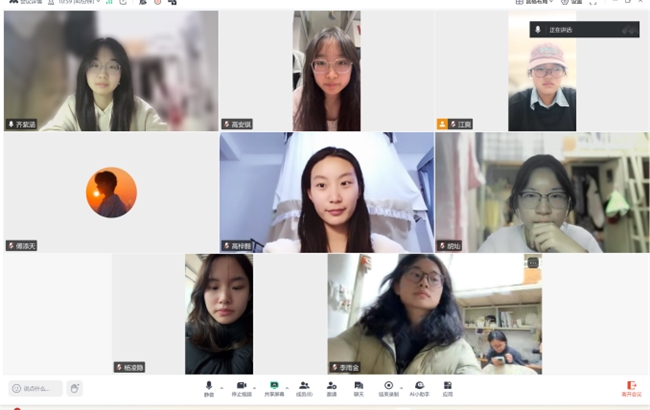Viewport: 650px width, 410px height.
Task: Open the 成员 members list
Action: pos(303,387)
